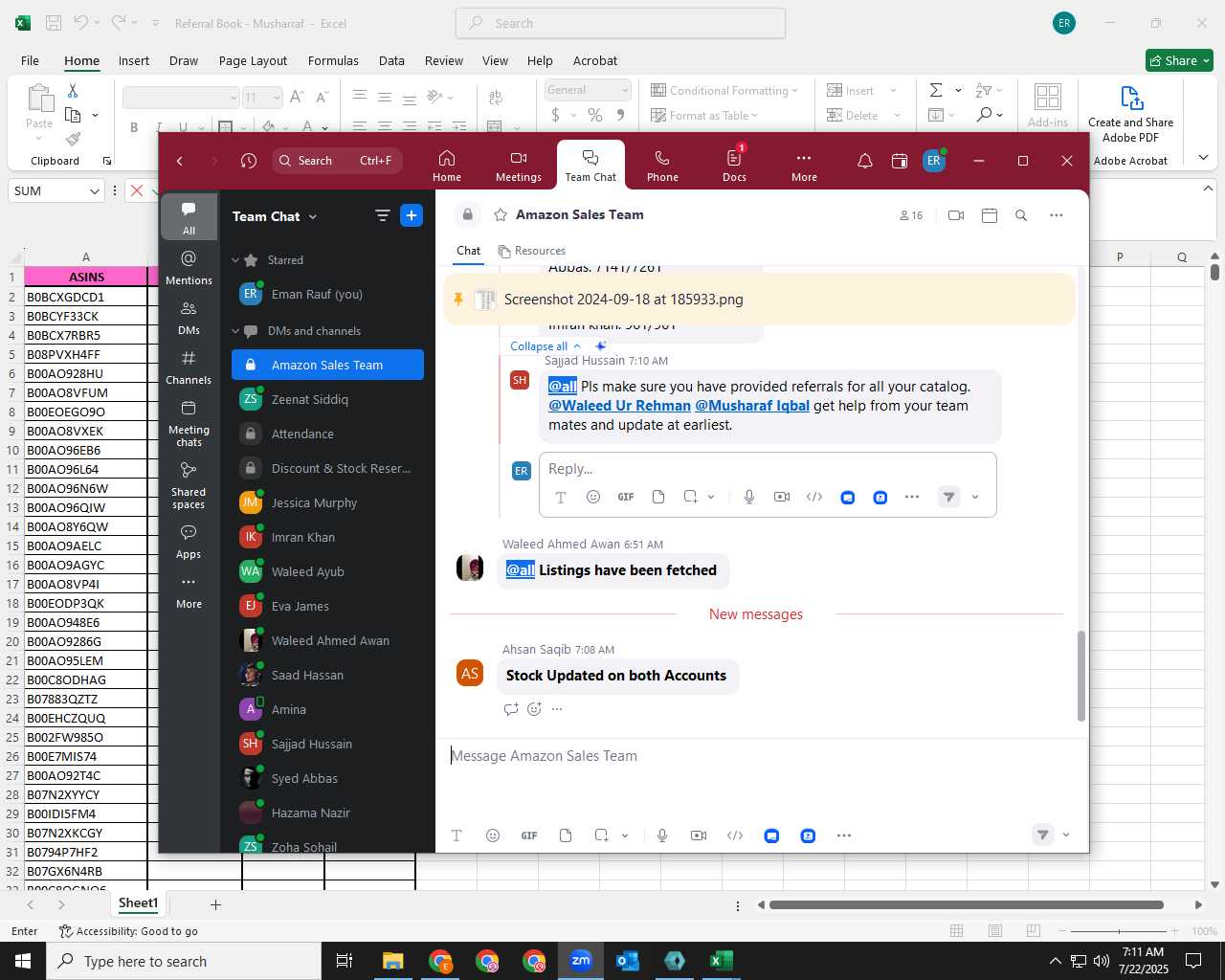
Task: Show Mentions in chat sidebar
Action: click(189, 268)
